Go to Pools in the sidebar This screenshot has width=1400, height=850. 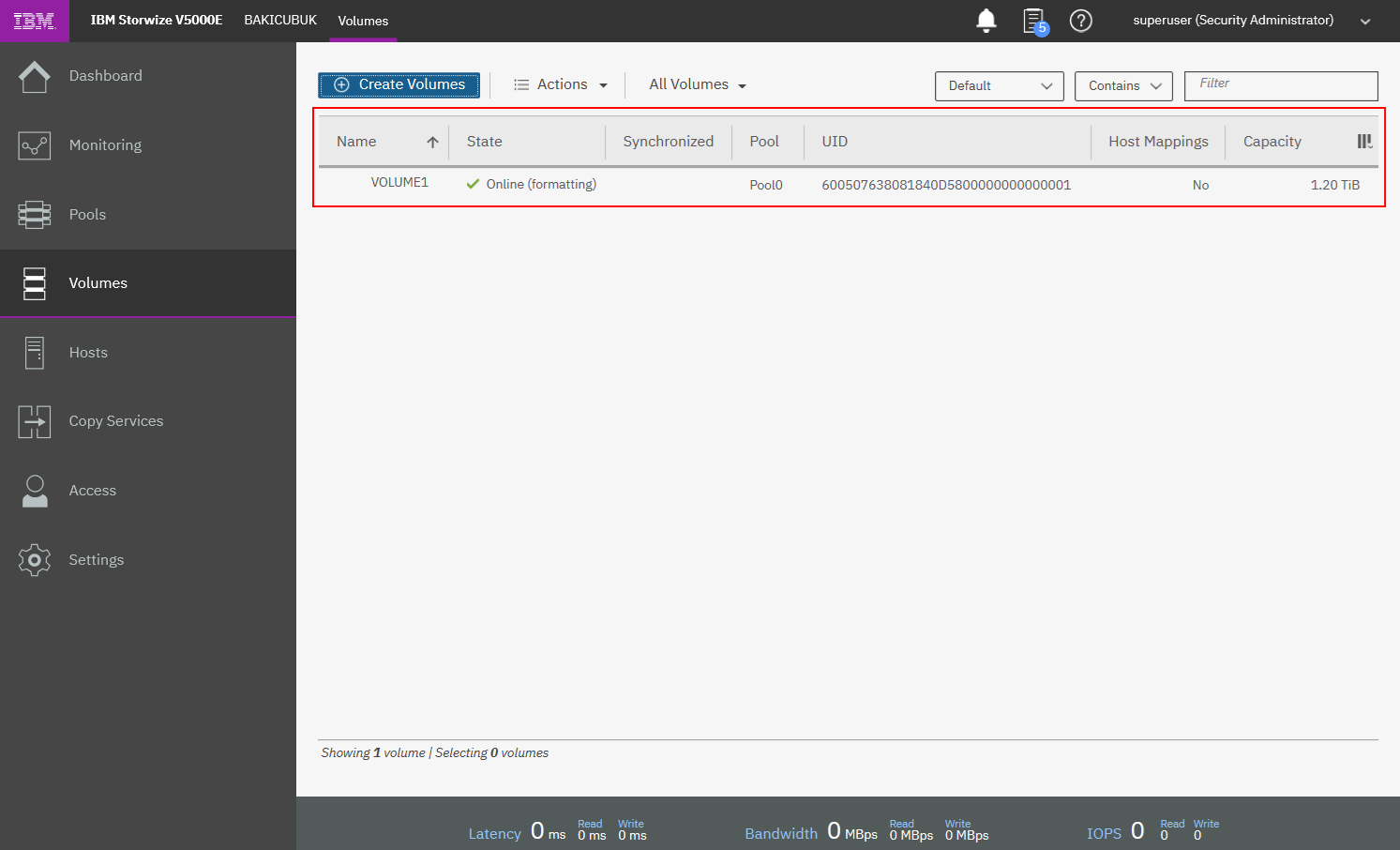(88, 215)
